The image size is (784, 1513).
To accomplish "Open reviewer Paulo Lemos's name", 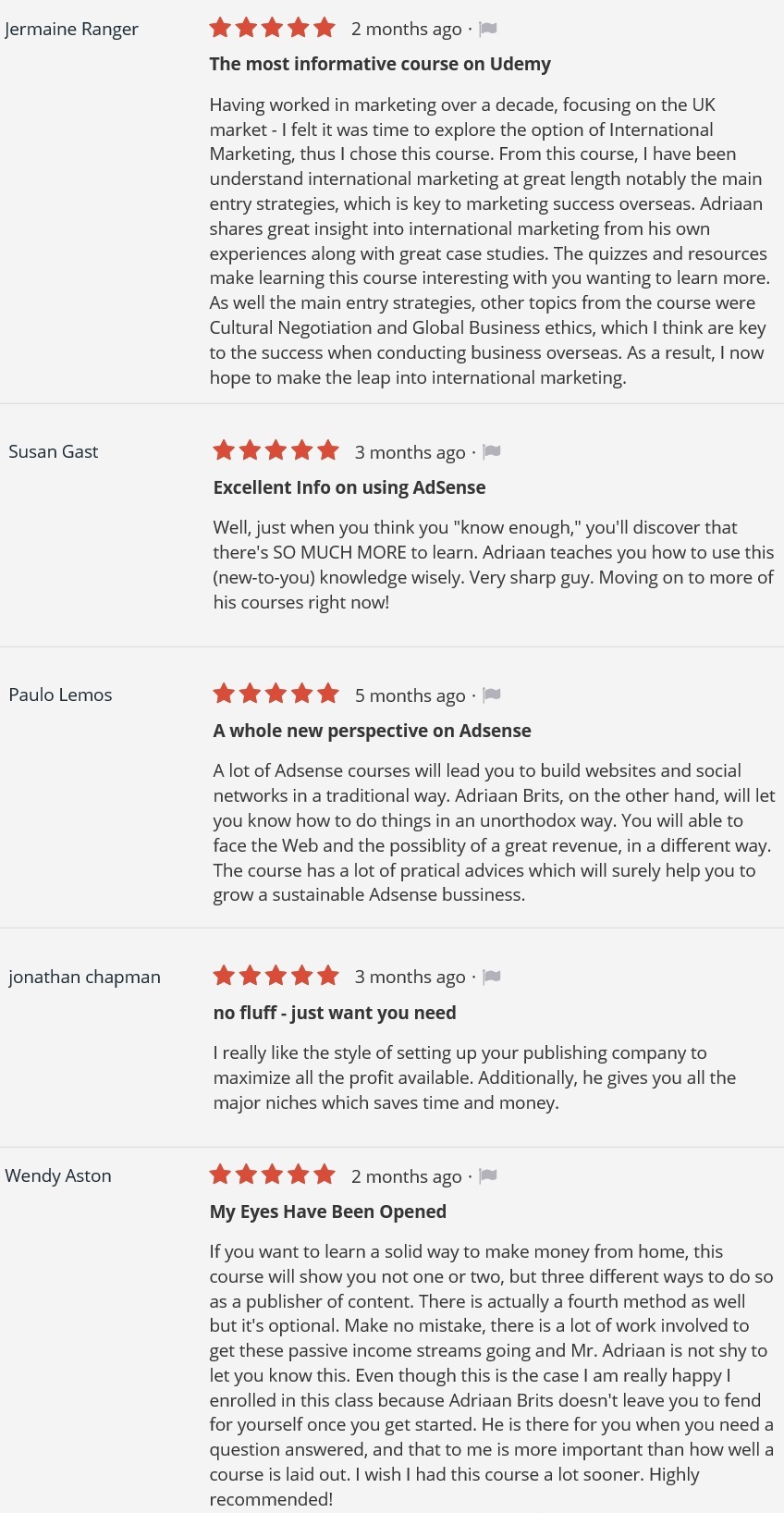I will tap(60, 695).
